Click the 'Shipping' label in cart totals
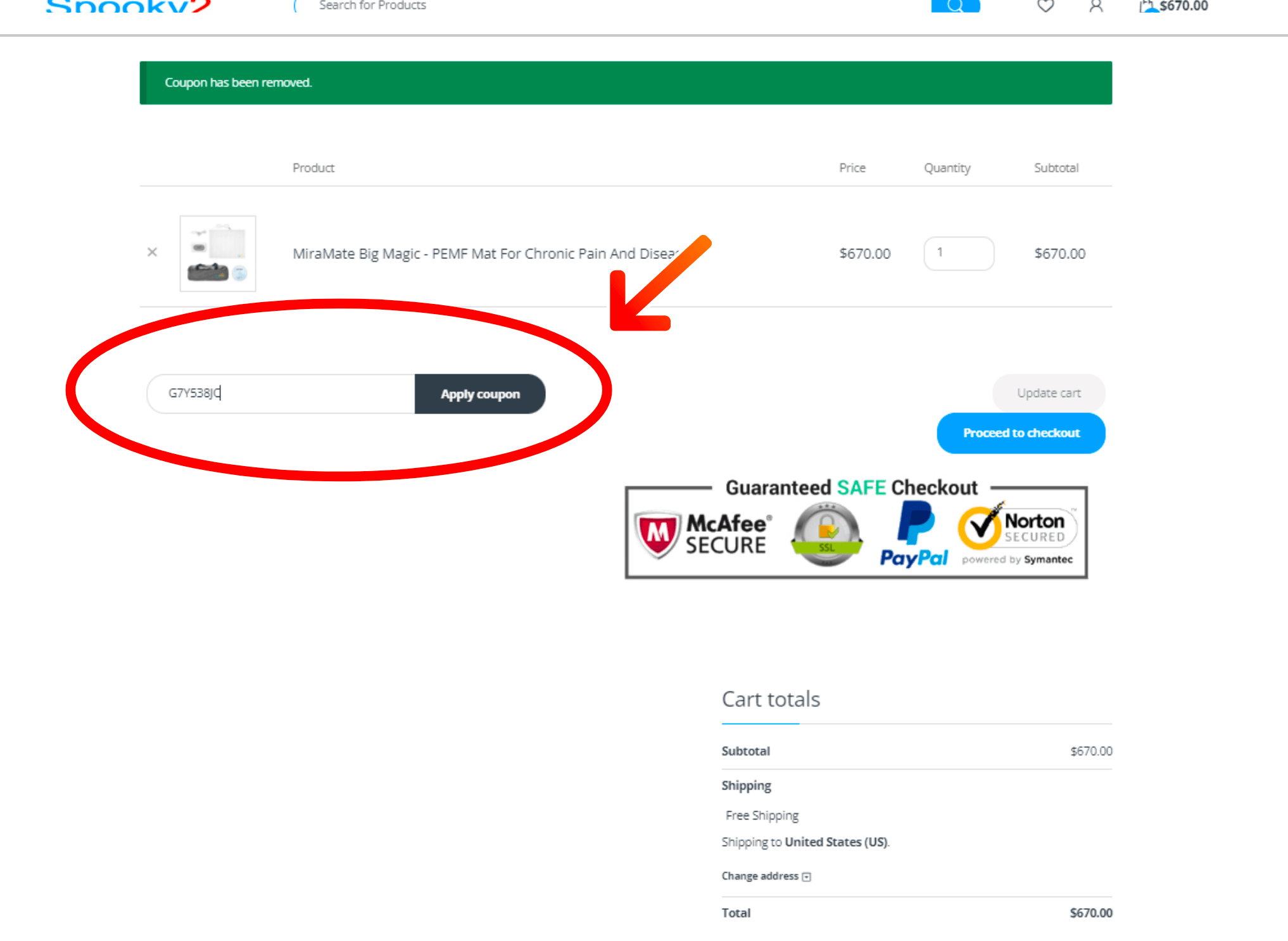Viewport: 1288px width, 941px height. [747, 786]
